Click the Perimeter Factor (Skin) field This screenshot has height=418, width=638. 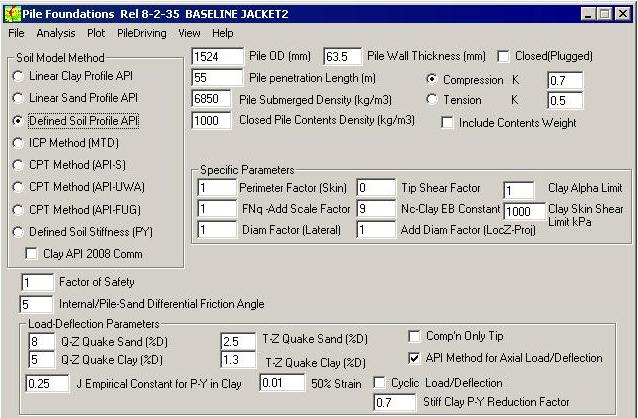point(217,188)
